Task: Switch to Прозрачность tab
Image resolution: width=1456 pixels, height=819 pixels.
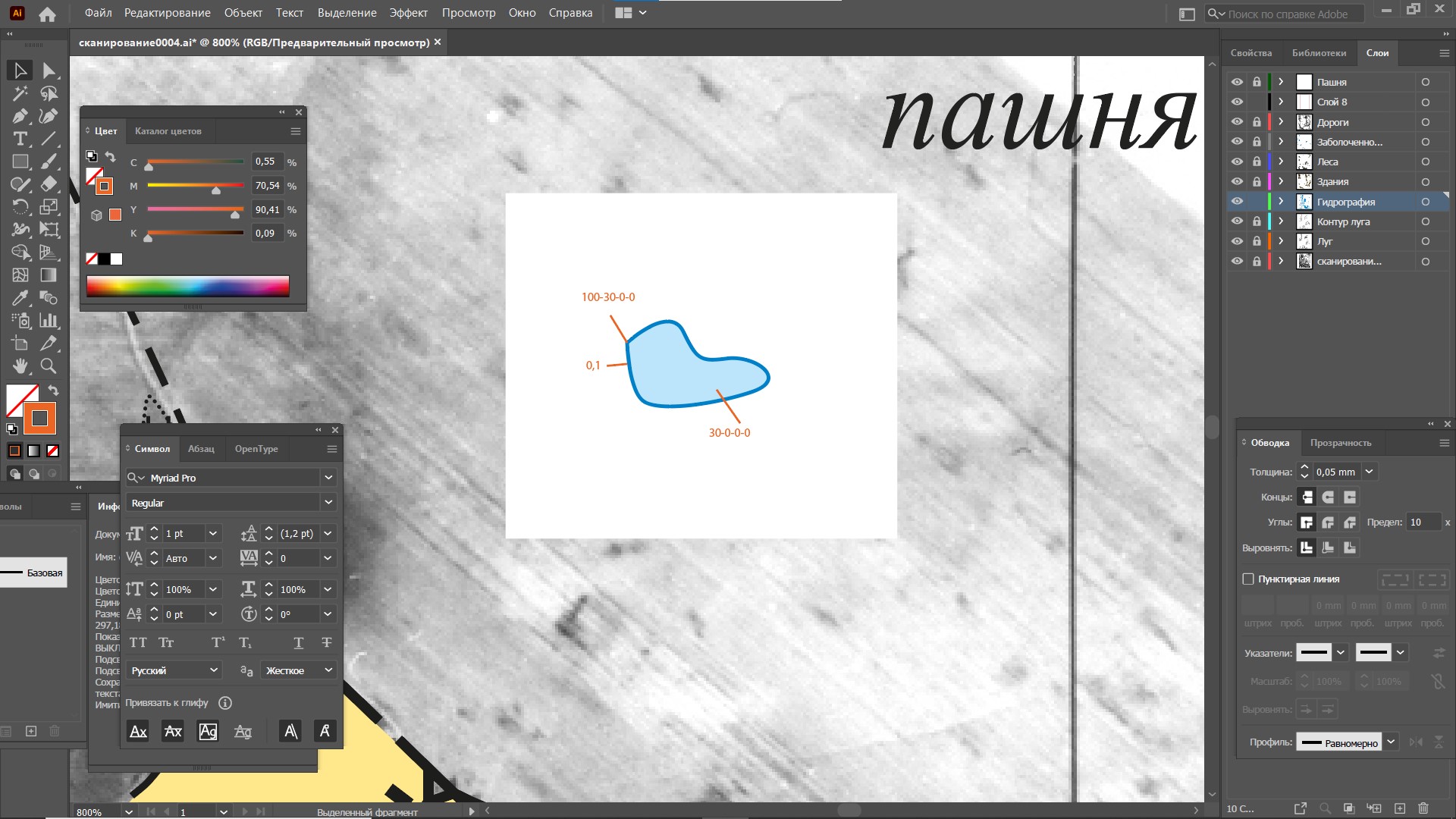Action: (1340, 443)
